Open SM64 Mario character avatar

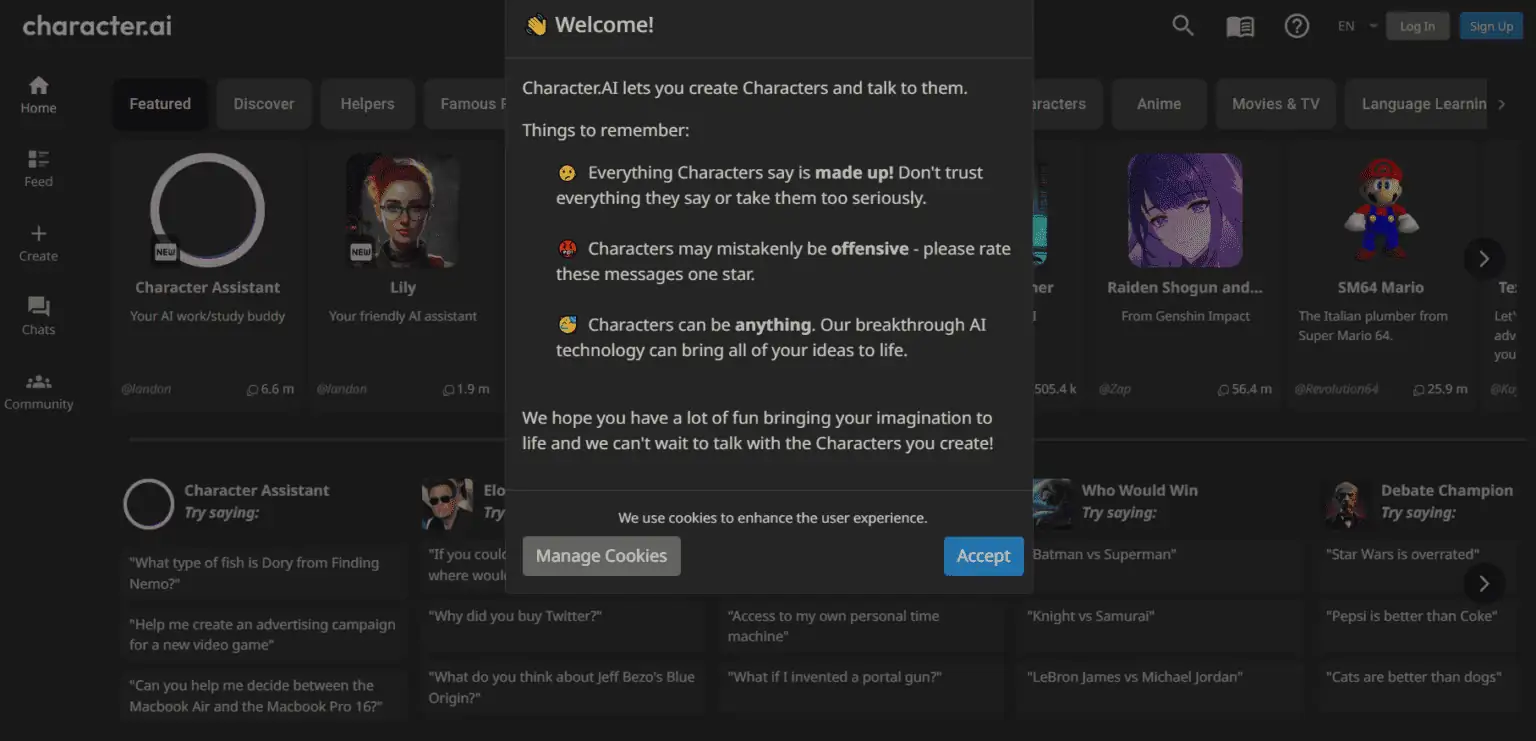click(x=1380, y=210)
